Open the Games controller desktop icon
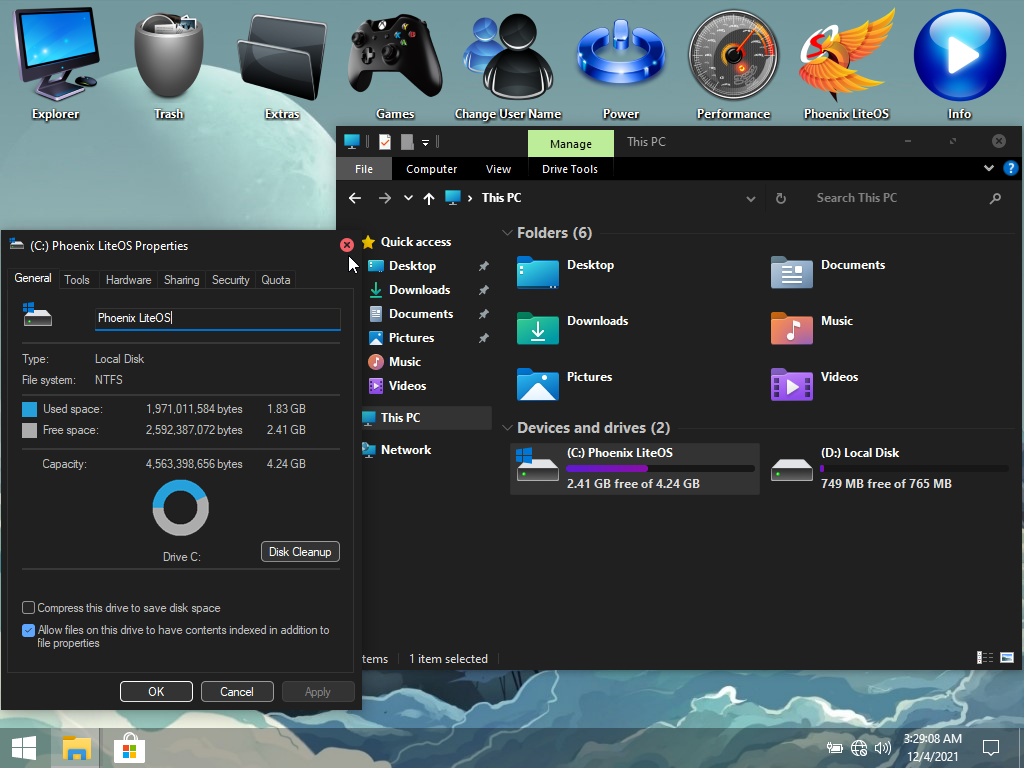Screen dimensions: 1024x768 point(395,62)
